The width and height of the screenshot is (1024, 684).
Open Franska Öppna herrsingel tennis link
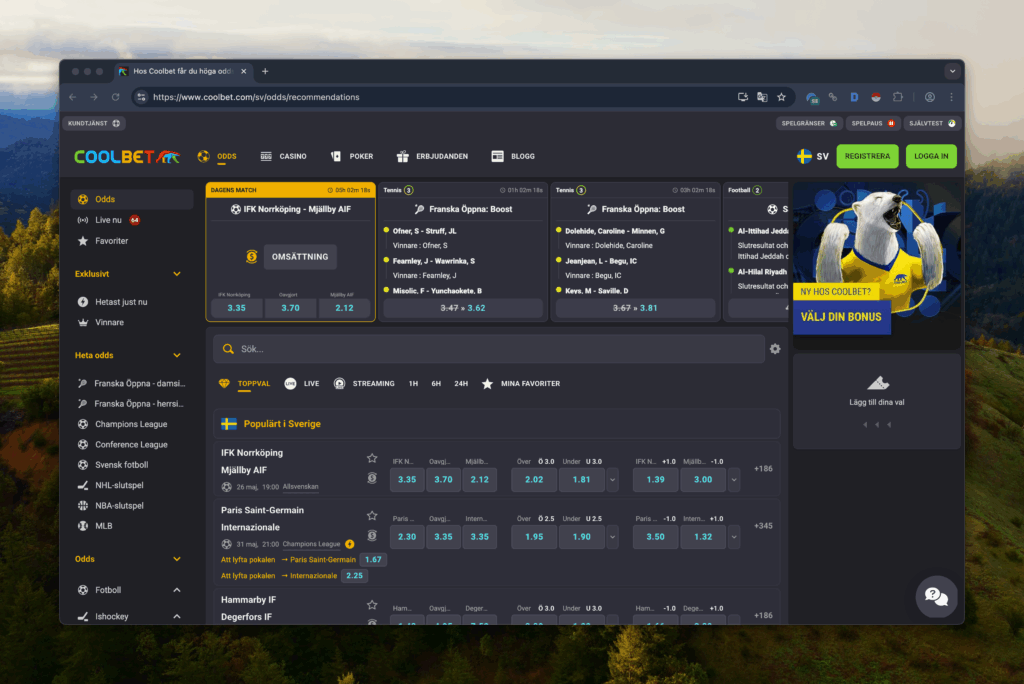(131, 404)
